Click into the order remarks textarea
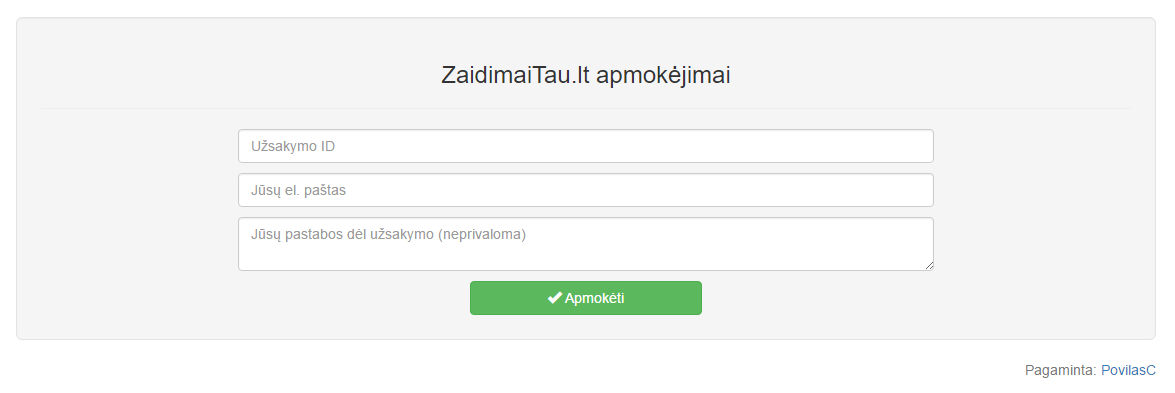 tap(585, 244)
